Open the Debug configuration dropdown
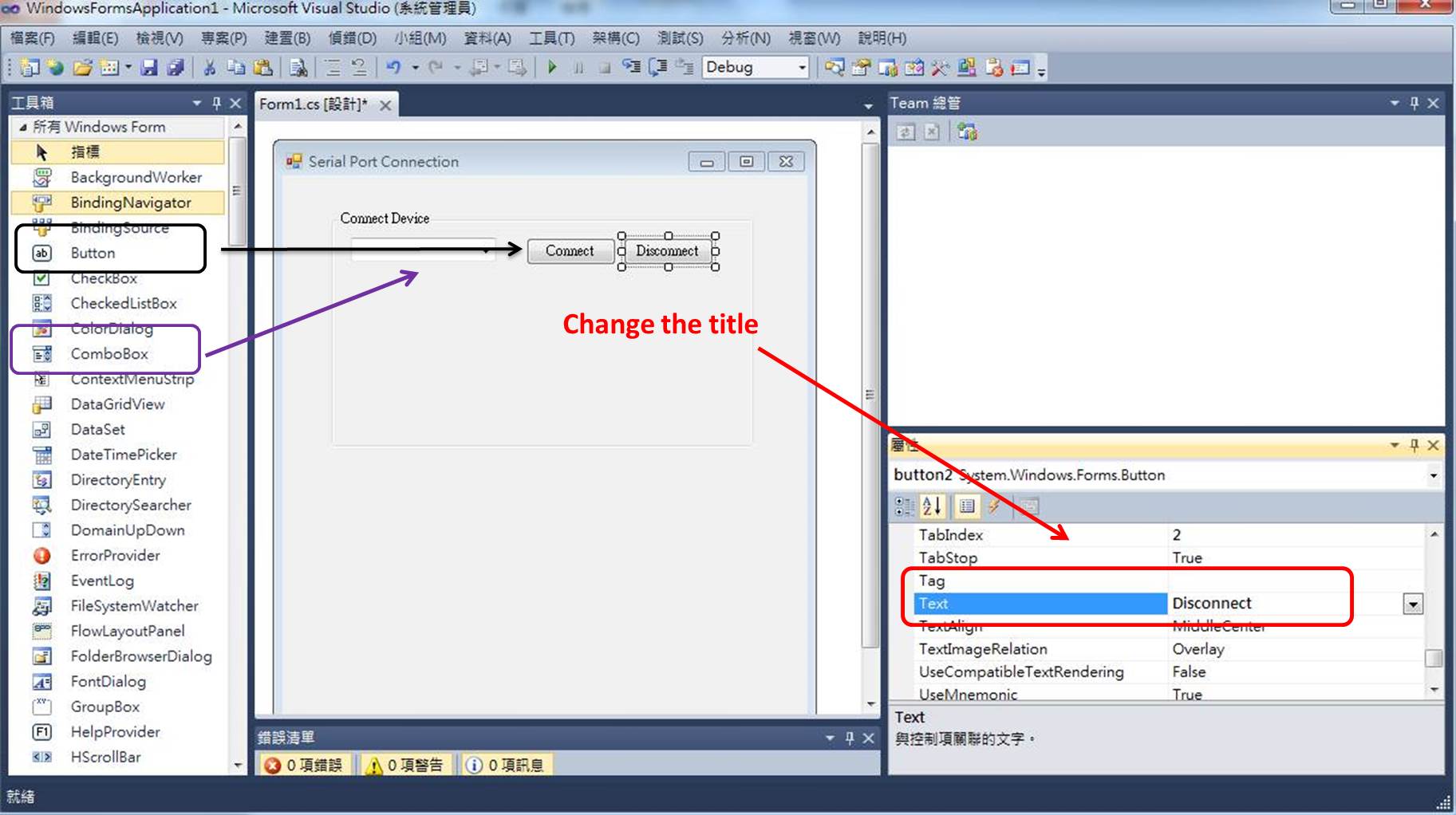 [802, 68]
